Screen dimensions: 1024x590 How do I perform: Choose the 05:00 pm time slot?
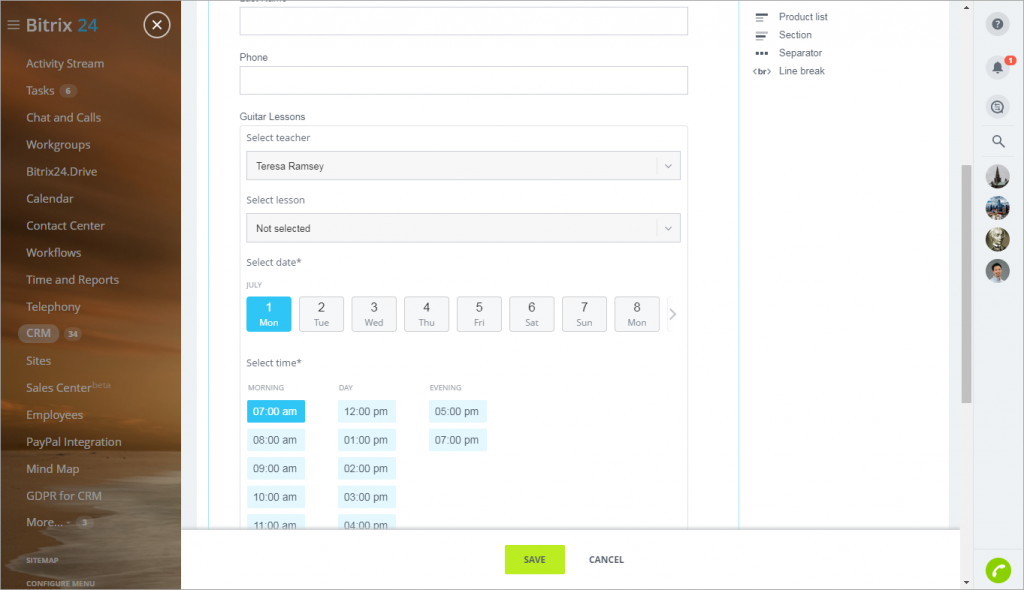click(x=457, y=412)
